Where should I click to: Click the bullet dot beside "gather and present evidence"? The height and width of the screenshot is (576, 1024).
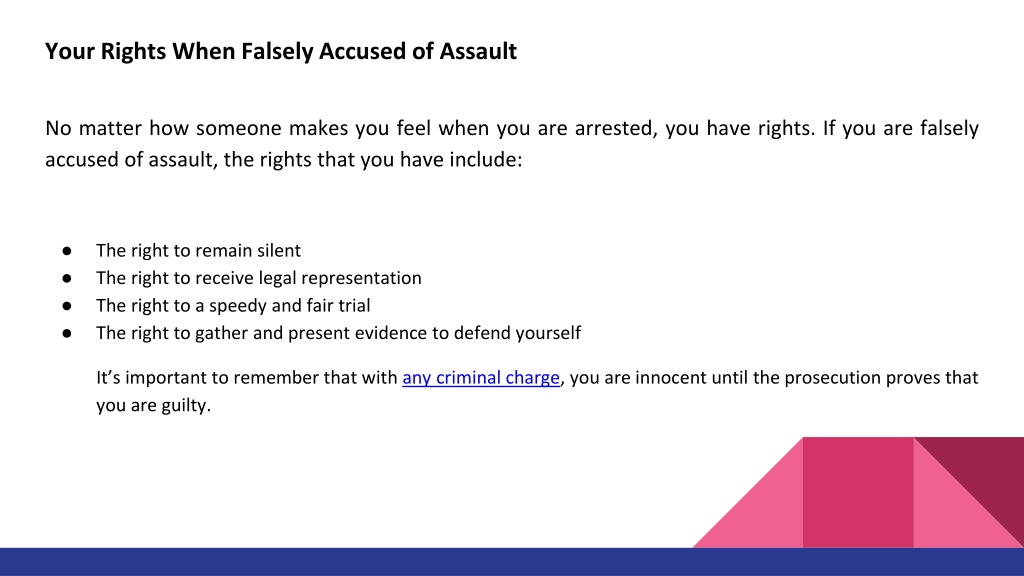click(x=67, y=333)
